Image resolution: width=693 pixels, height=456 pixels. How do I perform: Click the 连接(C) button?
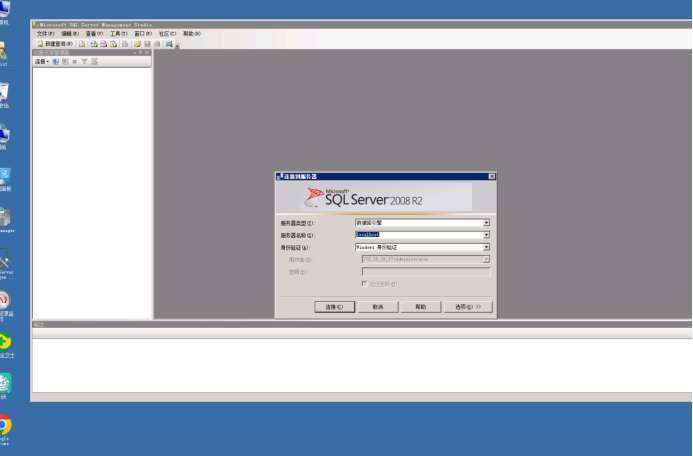[335, 307]
